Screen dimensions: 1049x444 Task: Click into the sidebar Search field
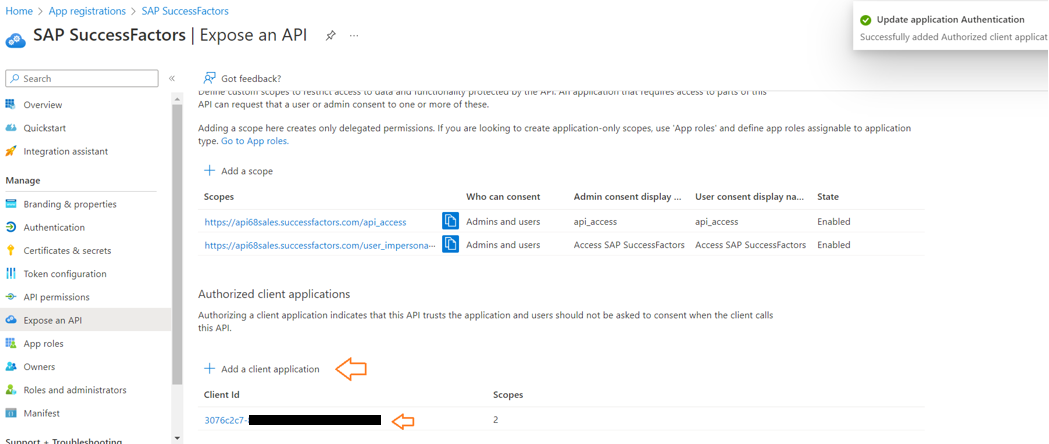82,78
